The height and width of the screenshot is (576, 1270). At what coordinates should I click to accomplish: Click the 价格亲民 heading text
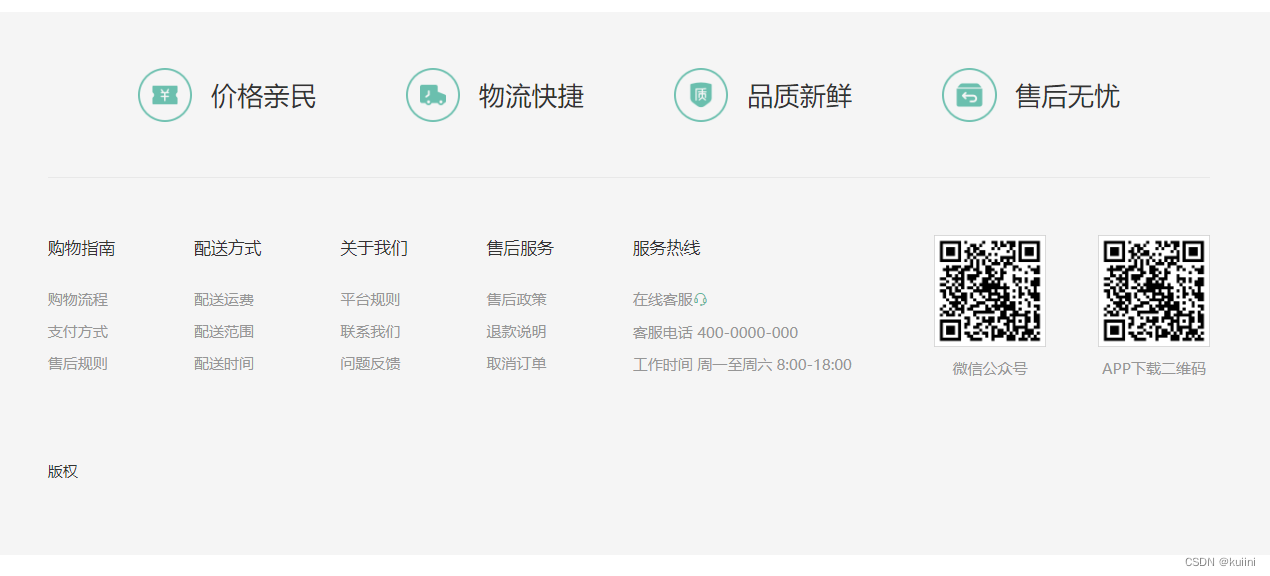[263, 96]
